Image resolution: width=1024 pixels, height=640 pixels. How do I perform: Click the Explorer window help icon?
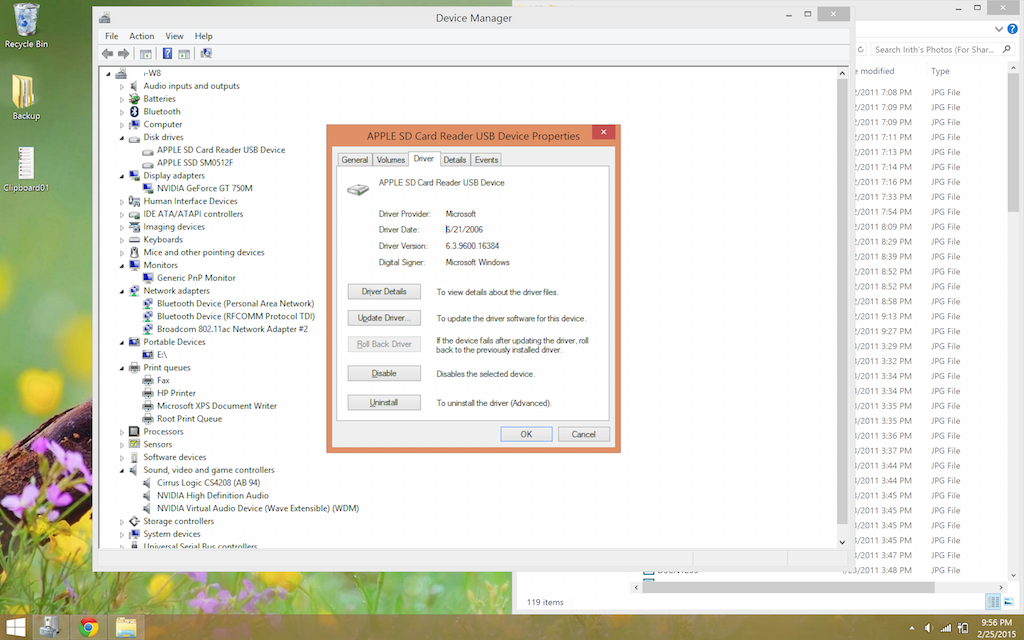(x=1013, y=29)
